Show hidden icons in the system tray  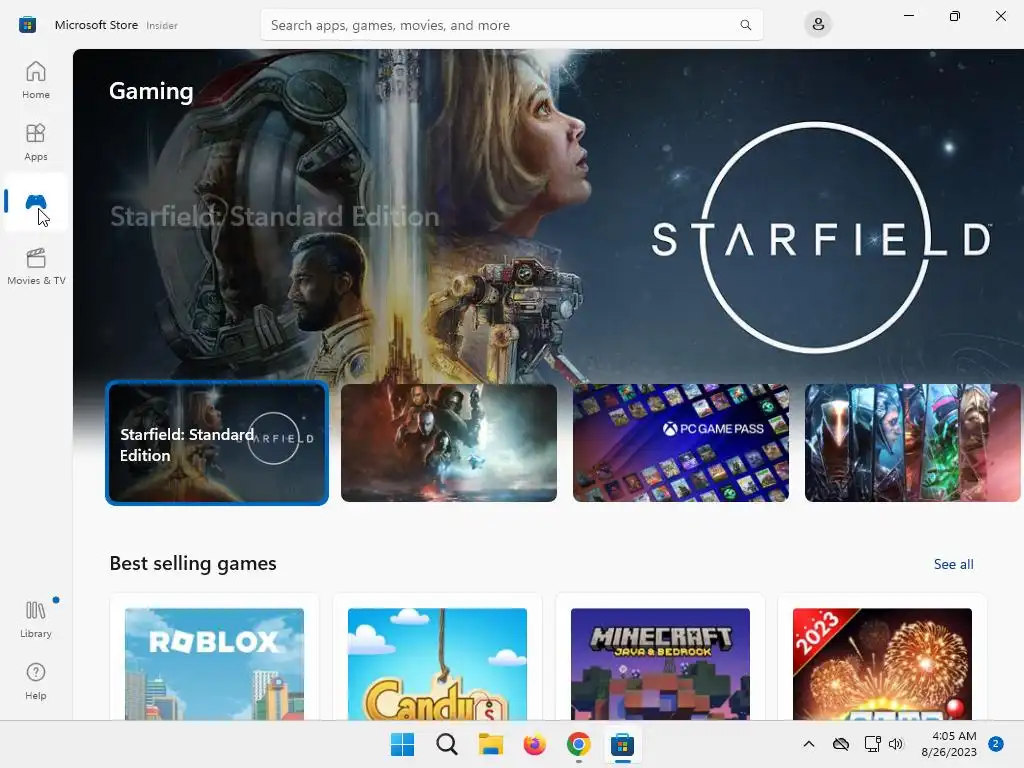pyautogui.click(x=808, y=744)
